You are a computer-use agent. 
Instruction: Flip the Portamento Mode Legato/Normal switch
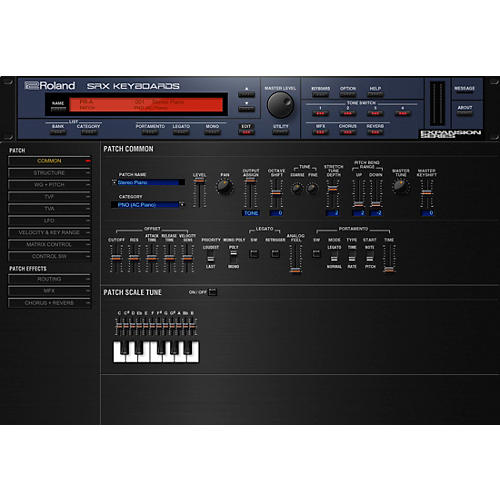click(334, 257)
